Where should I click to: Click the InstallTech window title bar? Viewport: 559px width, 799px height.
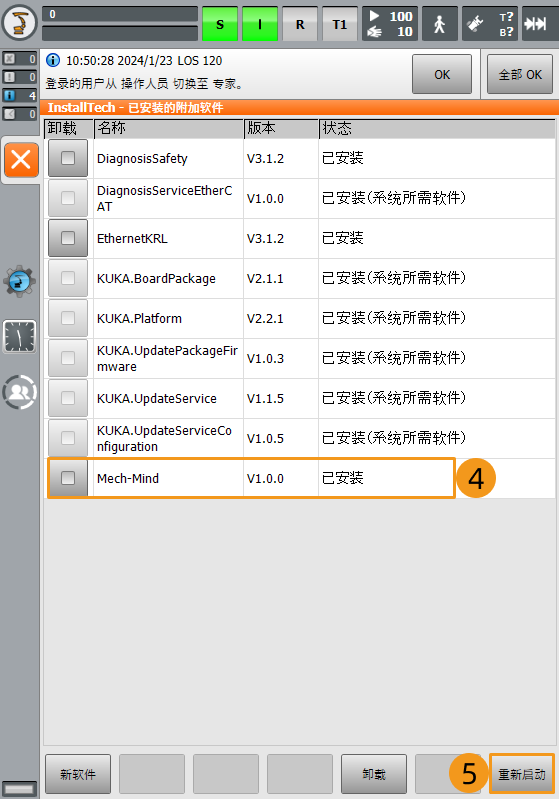point(300,108)
